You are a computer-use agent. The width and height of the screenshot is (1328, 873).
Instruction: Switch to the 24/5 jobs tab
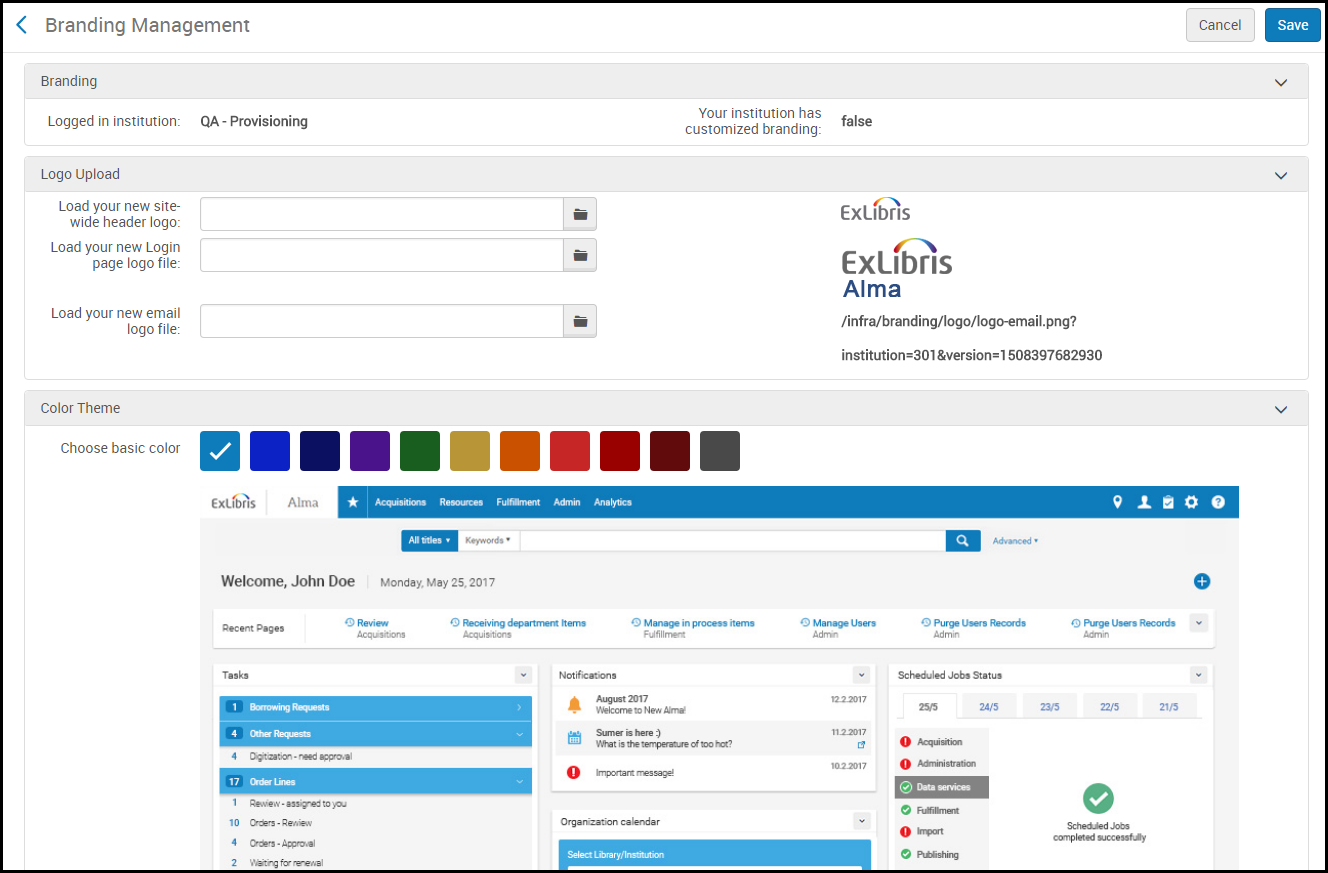(x=989, y=706)
